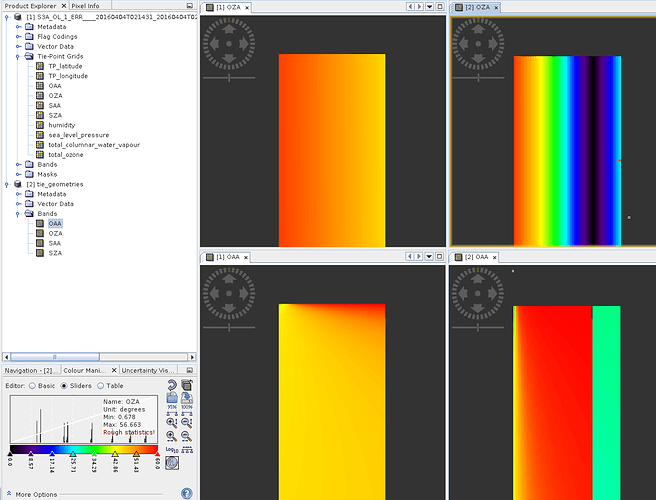Click the import colour palette folder icon

coord(173,398)
